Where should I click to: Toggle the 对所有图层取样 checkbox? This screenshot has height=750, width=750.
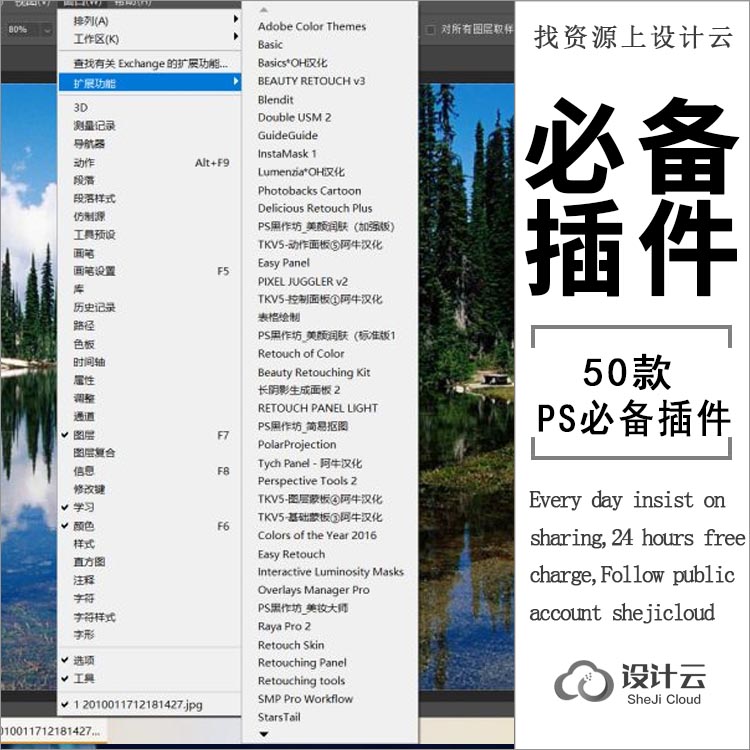430,30
